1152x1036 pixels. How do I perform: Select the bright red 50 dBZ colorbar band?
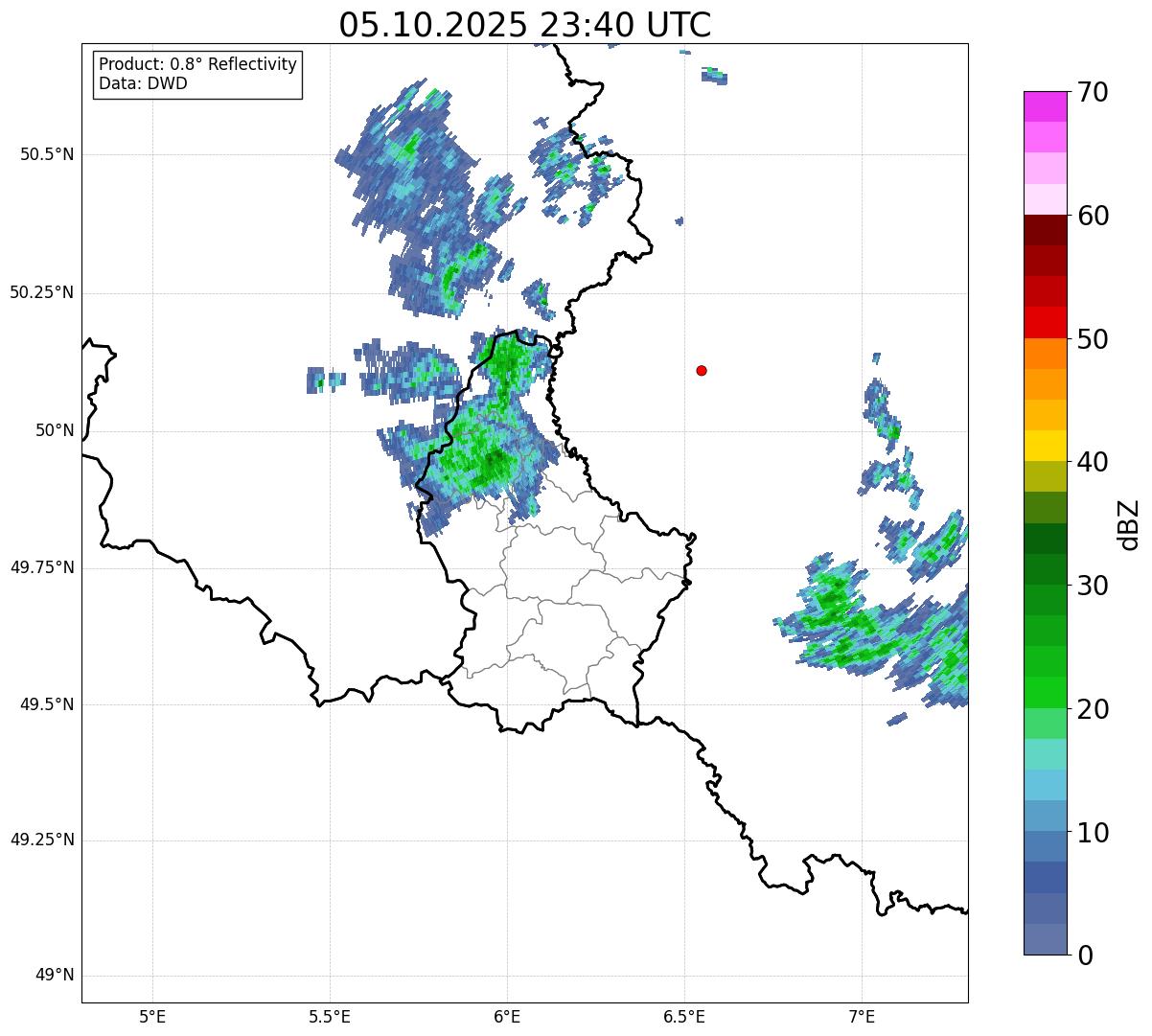(1046, 323)
